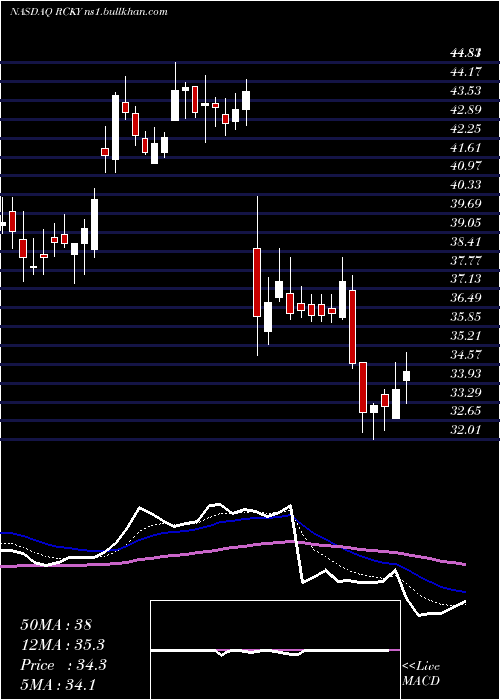Click inside the MACD inset chart box
The height and width of the screenshot is (700, 500).
pos(275,650)
